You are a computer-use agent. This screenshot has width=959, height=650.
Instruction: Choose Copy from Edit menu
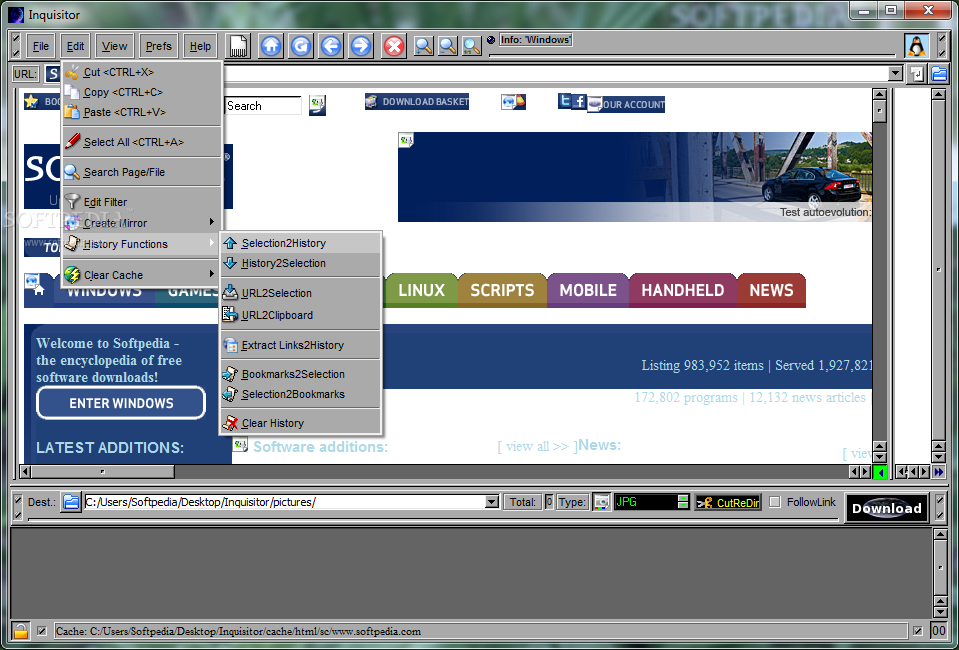click(x=141, y=92)
